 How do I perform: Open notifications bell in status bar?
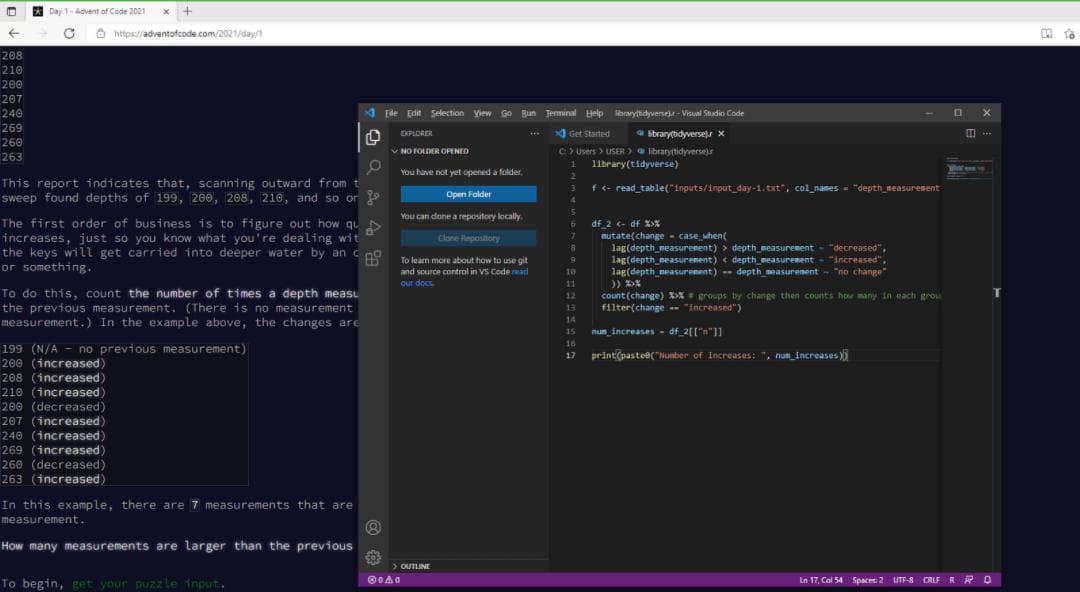[988, 580]
